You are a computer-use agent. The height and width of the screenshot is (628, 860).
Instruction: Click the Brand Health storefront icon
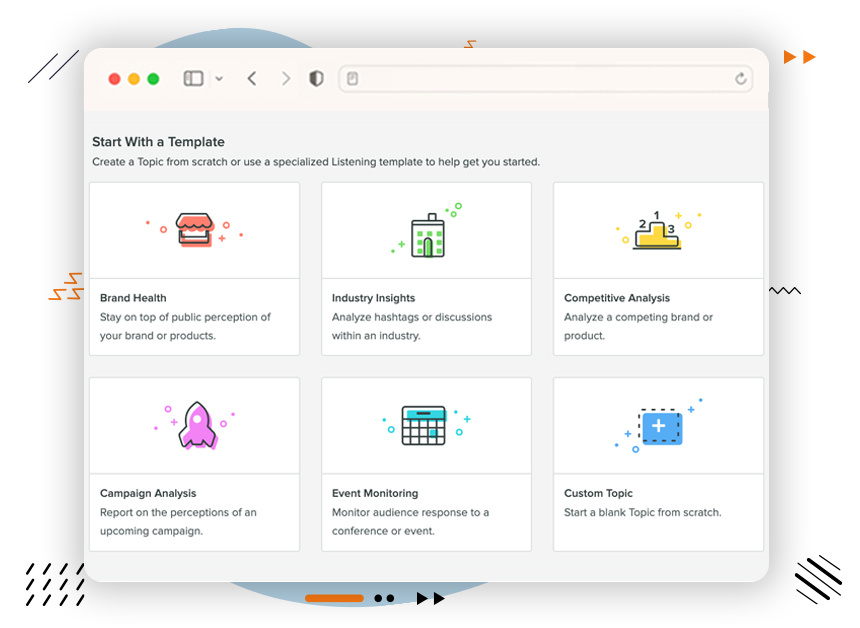(x=194, y=230)
